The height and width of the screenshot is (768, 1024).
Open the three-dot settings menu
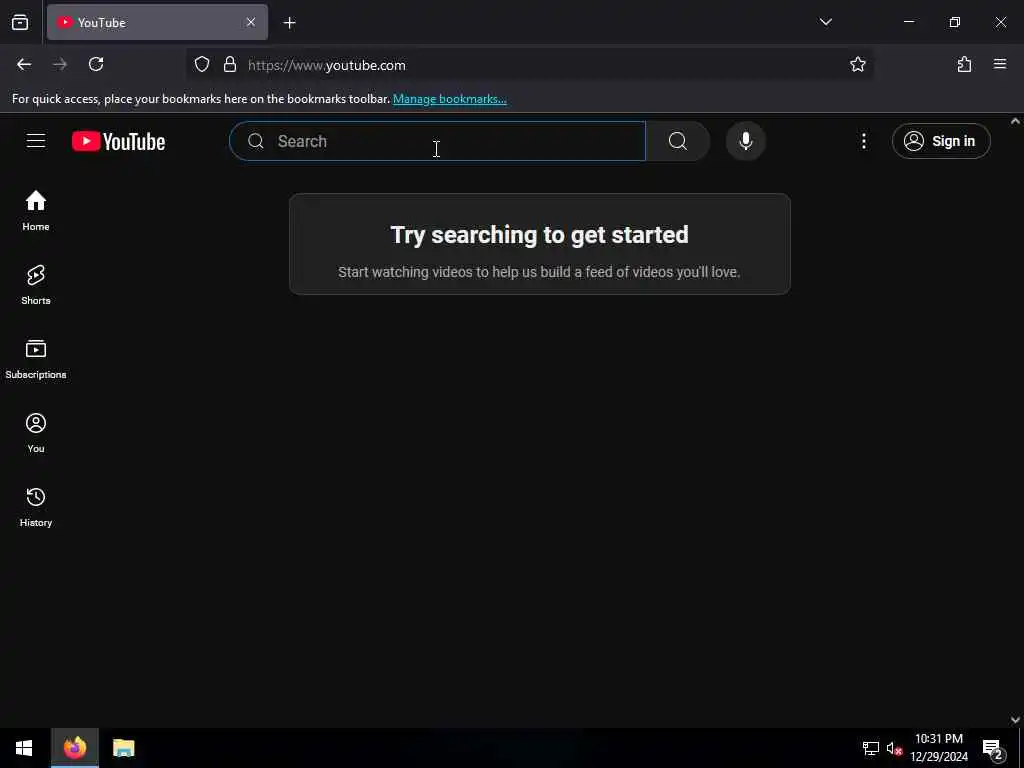pos(863,141)
